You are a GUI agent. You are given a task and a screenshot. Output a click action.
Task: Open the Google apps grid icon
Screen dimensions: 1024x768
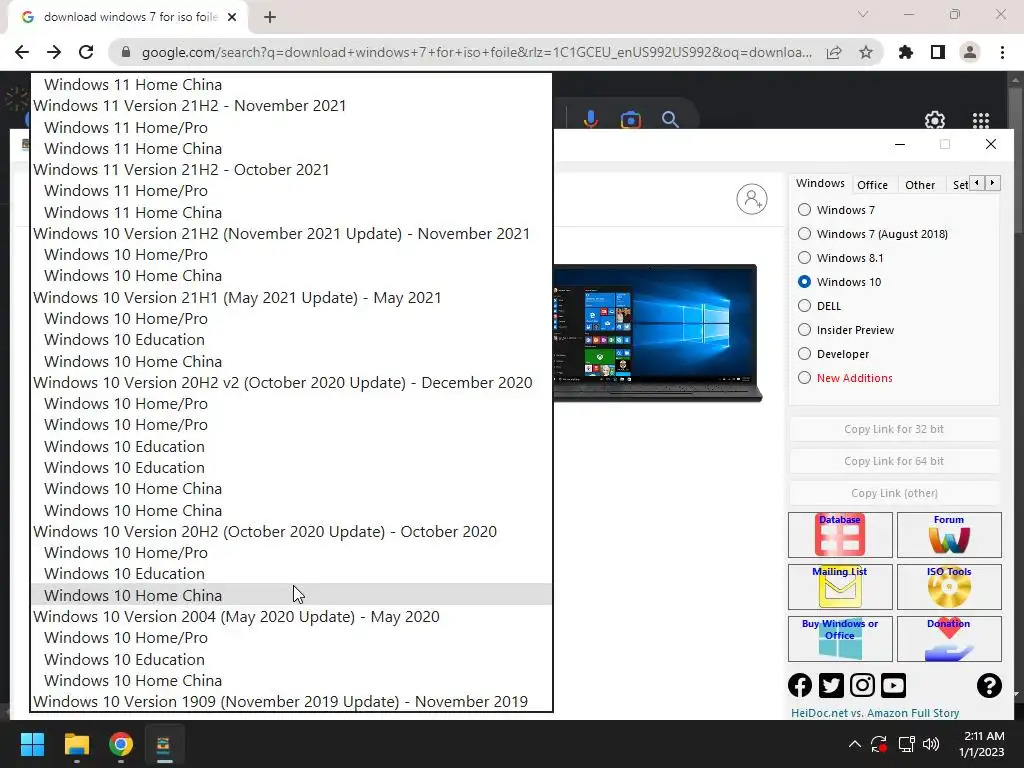(x=981, y=120)
